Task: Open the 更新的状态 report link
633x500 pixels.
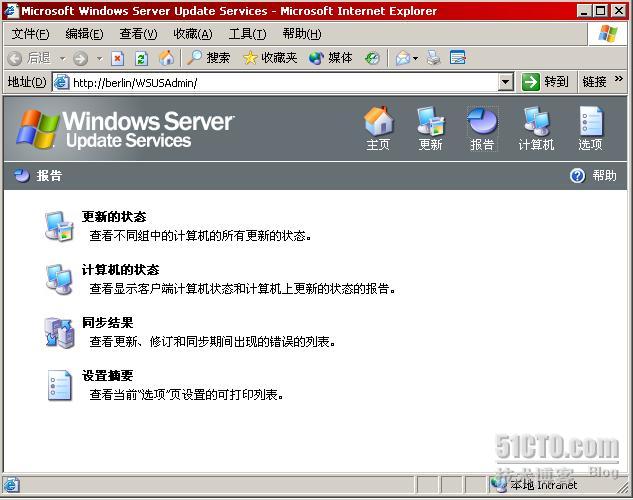Action: pyautogui.click(x=114, y=217)
